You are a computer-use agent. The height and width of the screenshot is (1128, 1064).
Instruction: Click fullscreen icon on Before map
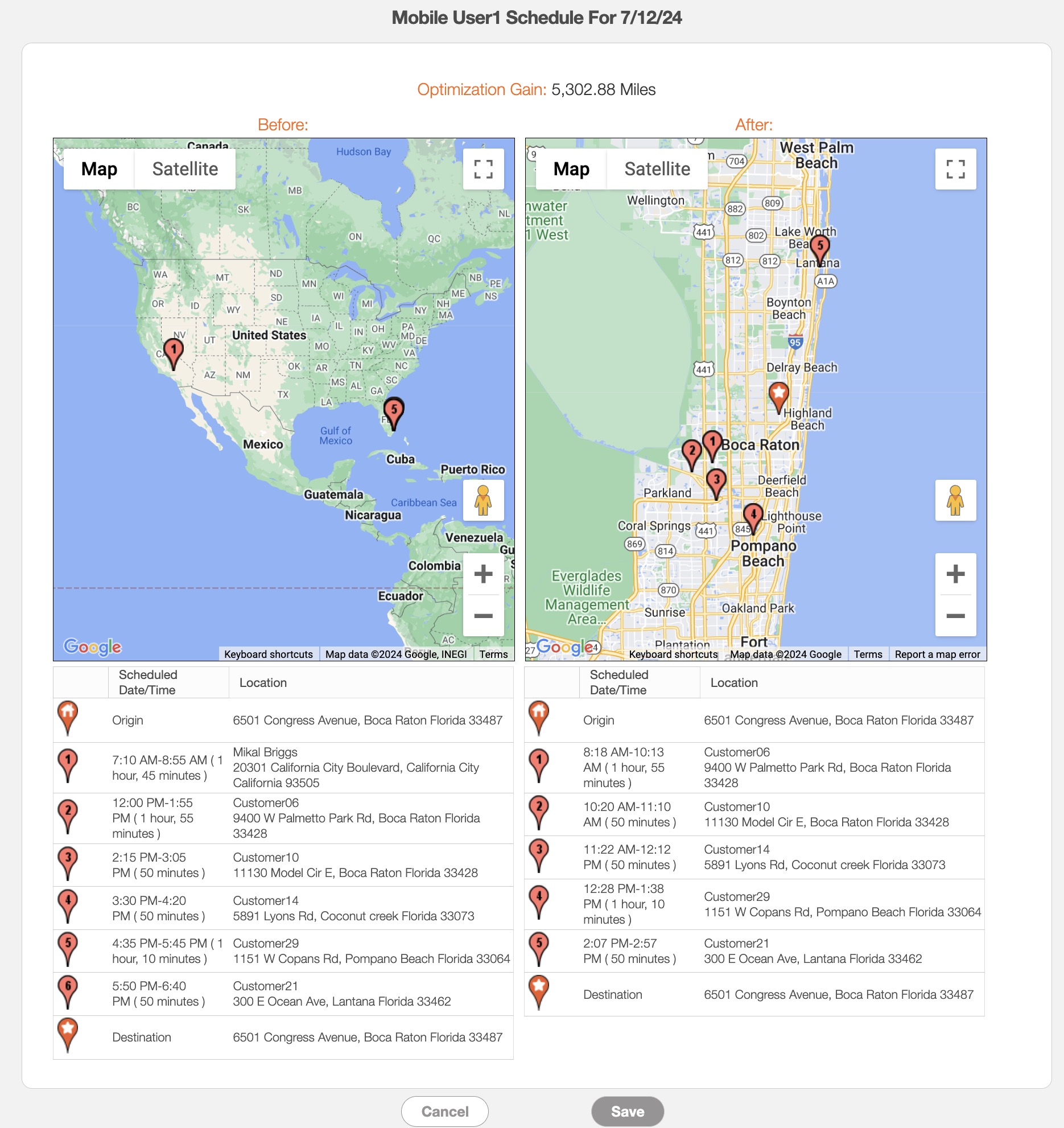pyautogui.click(x=483, y=169)
